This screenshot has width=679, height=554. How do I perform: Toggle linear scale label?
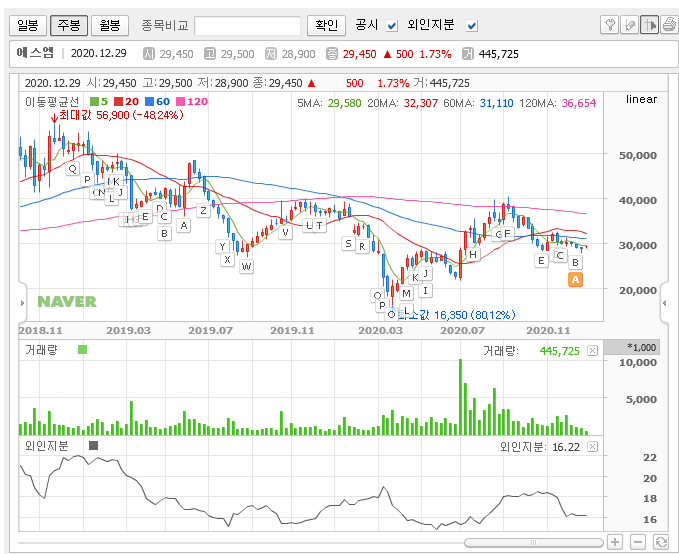(641, 99)
